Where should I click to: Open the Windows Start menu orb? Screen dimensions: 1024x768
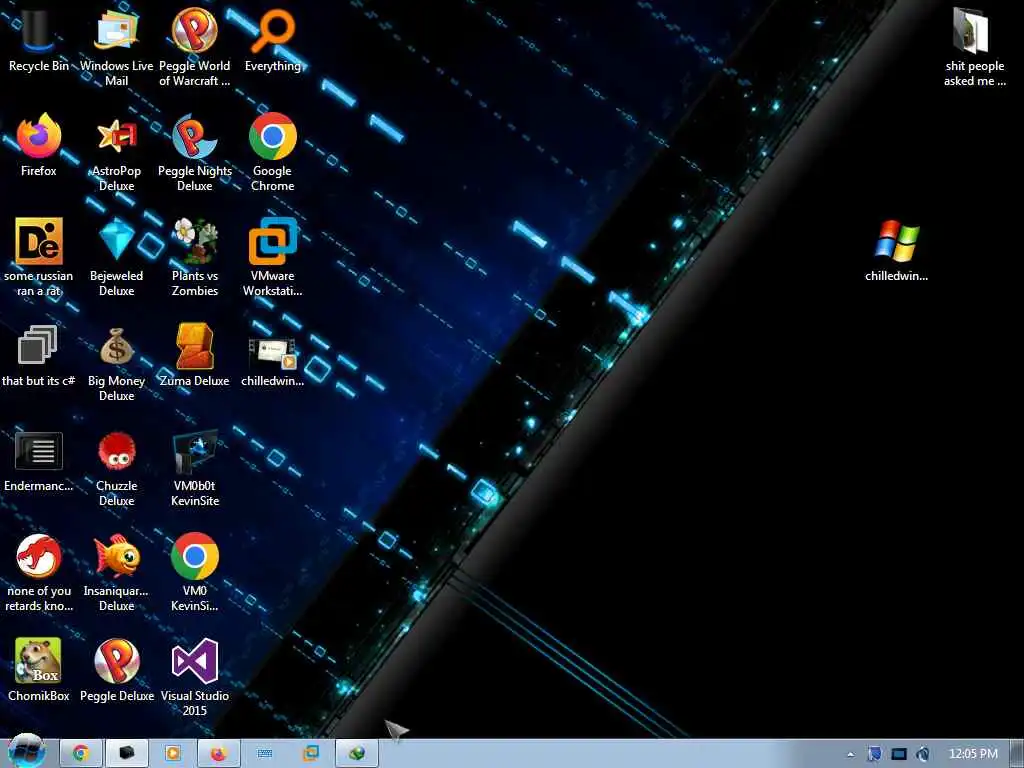tap(25, 752)
